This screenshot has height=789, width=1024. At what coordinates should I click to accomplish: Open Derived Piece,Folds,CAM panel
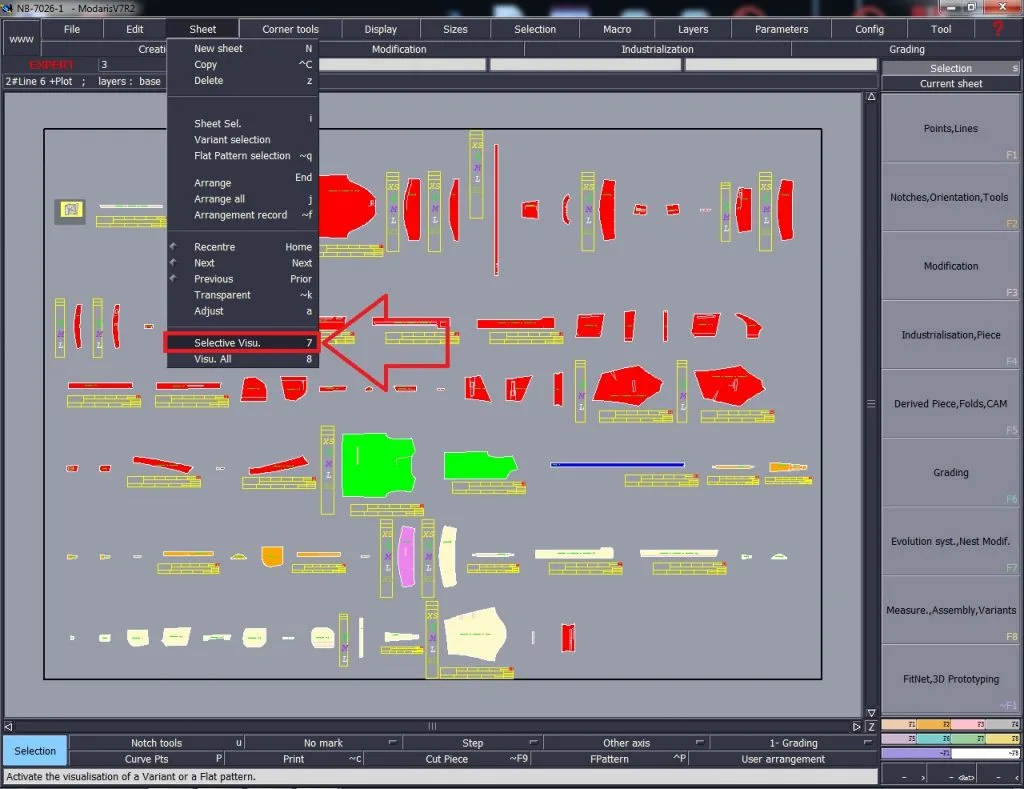[x=950, y=404]
